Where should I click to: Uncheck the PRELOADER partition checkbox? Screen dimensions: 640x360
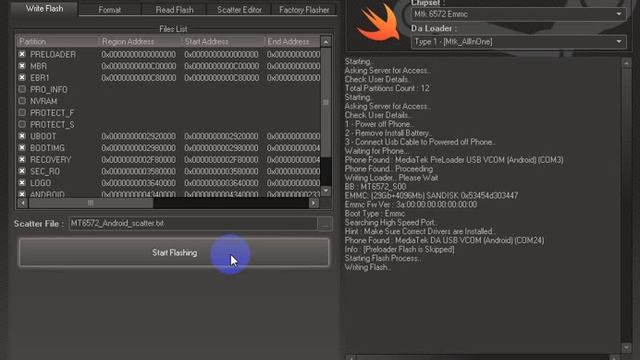click(22, 54)
